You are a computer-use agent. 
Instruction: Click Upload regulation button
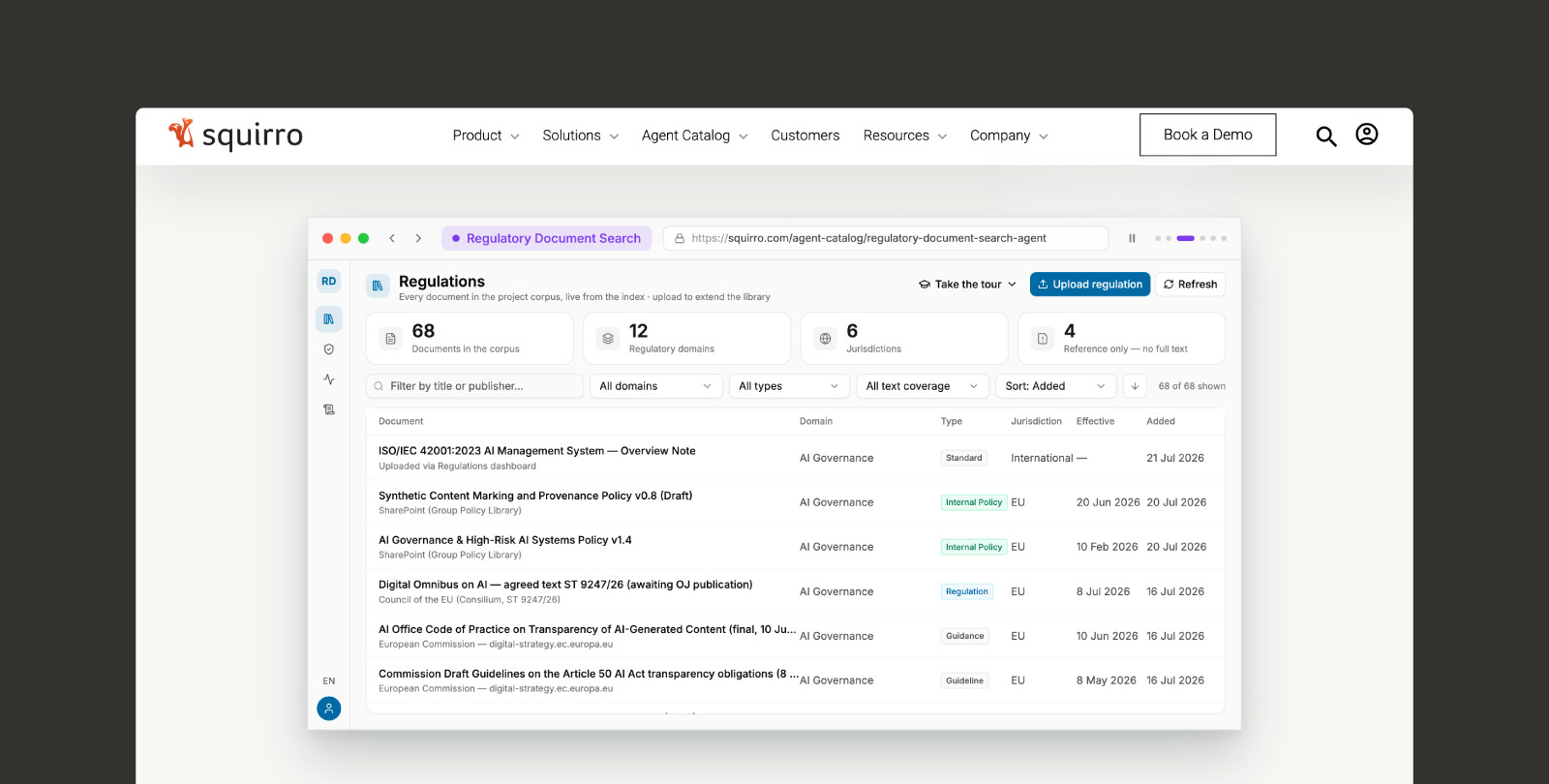(x=1090, y=285)
